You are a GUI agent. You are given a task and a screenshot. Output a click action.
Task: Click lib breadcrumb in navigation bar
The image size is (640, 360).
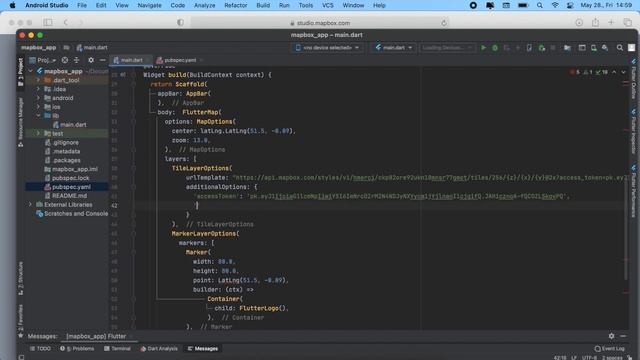point(66,48)
